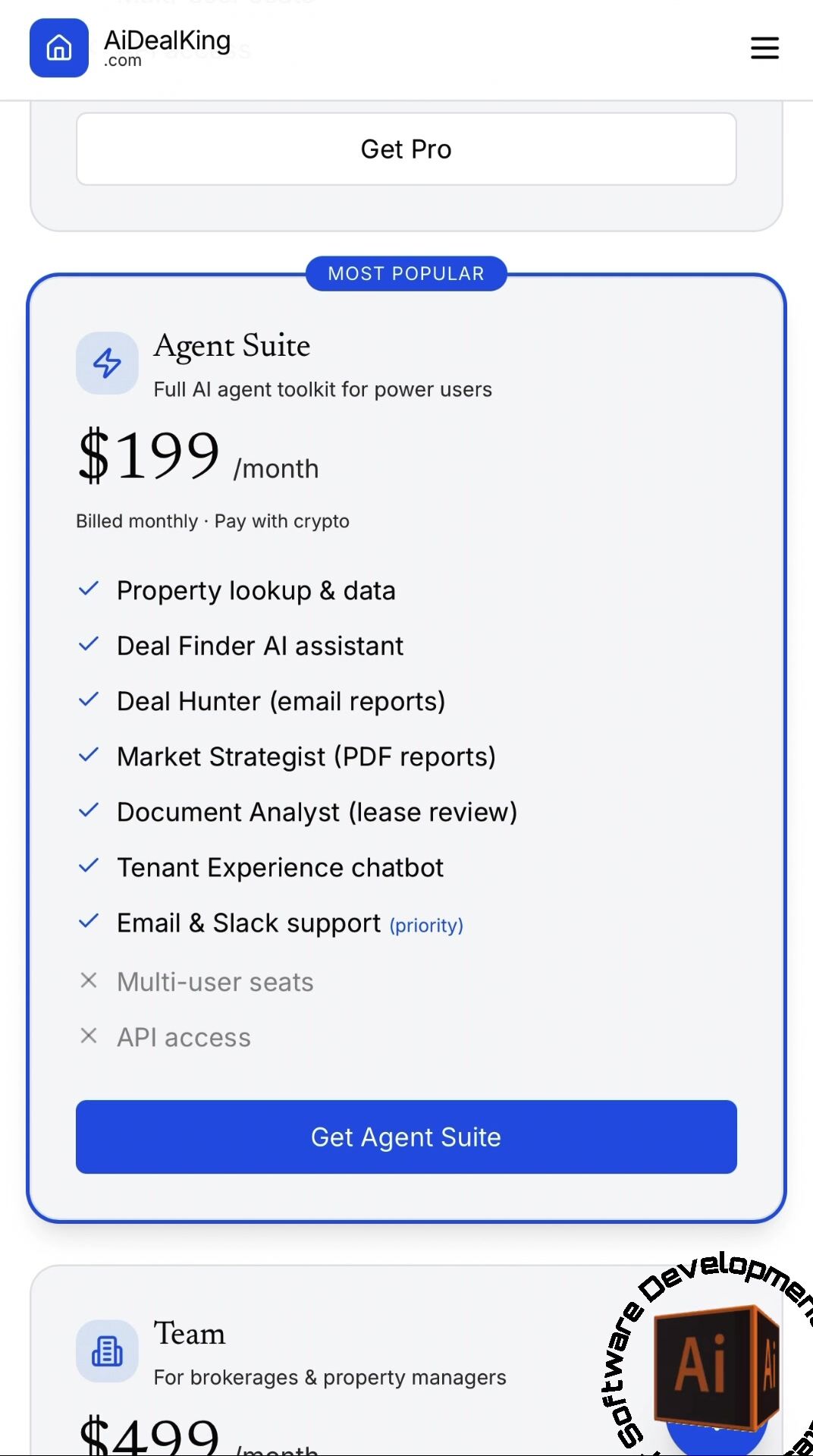Open the hamburger navigation menu
Image resolution: width=813 pixels, height=1456 pixels.
(764, 48)
